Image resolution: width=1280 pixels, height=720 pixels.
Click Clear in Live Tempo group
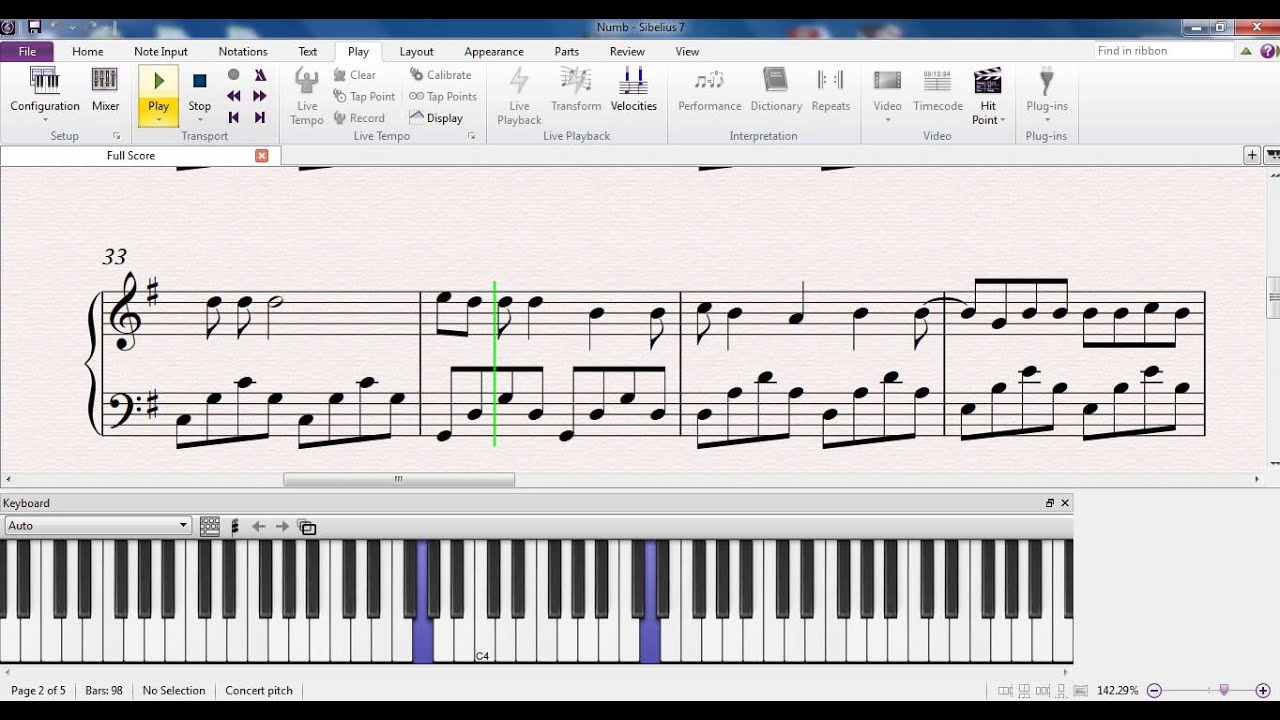coord(355,75)
